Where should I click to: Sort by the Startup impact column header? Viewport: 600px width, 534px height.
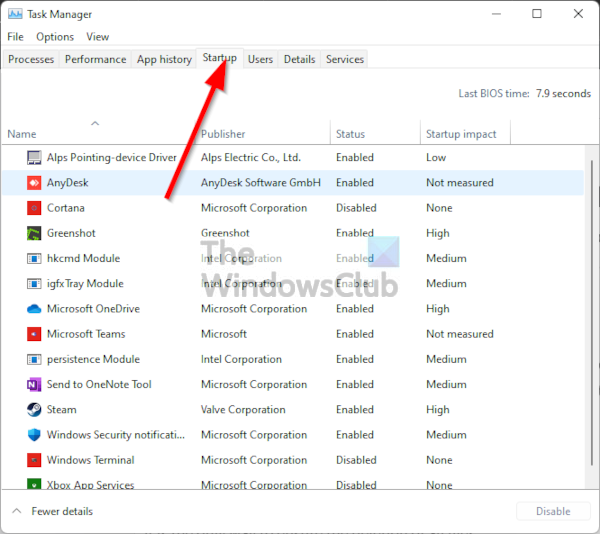(x=461, y=134)
